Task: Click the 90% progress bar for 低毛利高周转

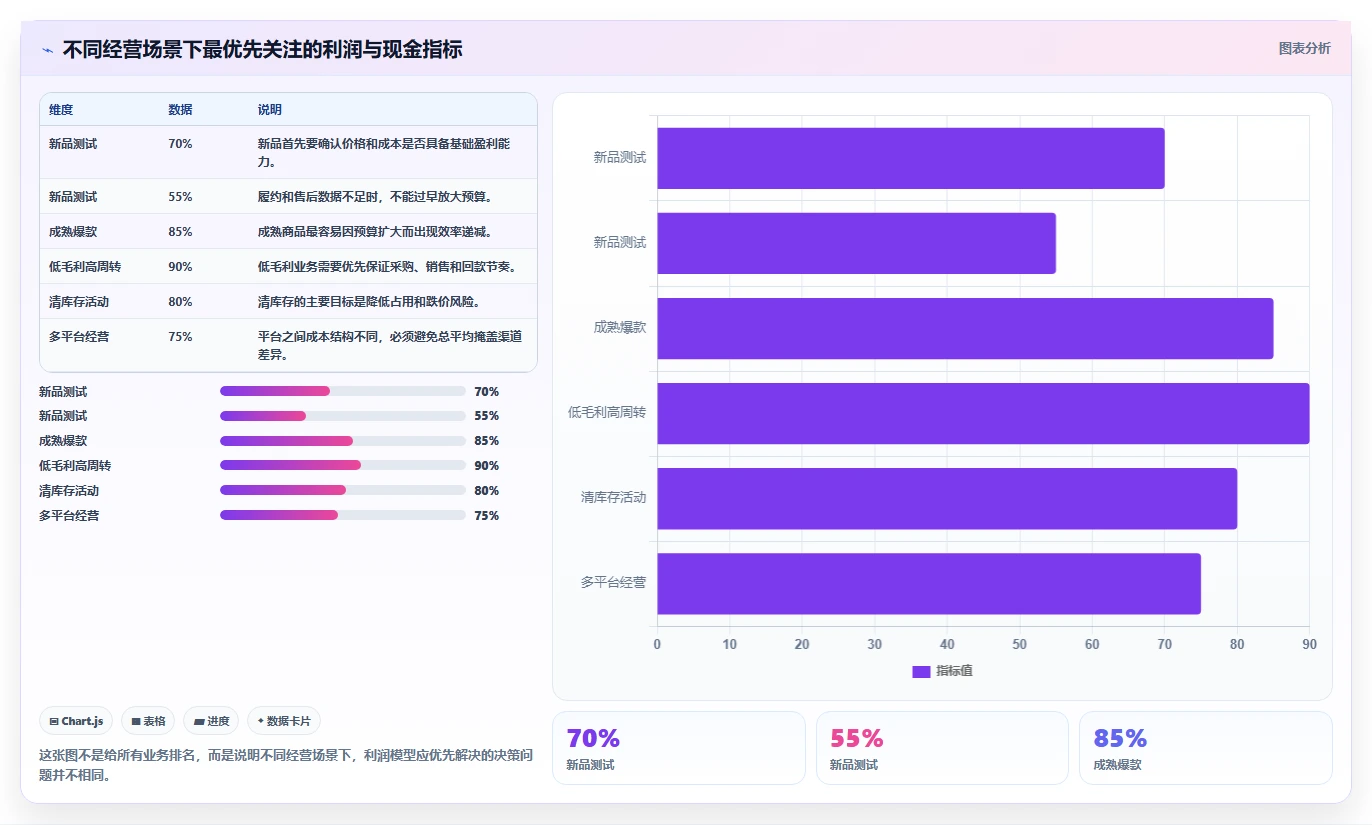Action: (x=343, y=465)
